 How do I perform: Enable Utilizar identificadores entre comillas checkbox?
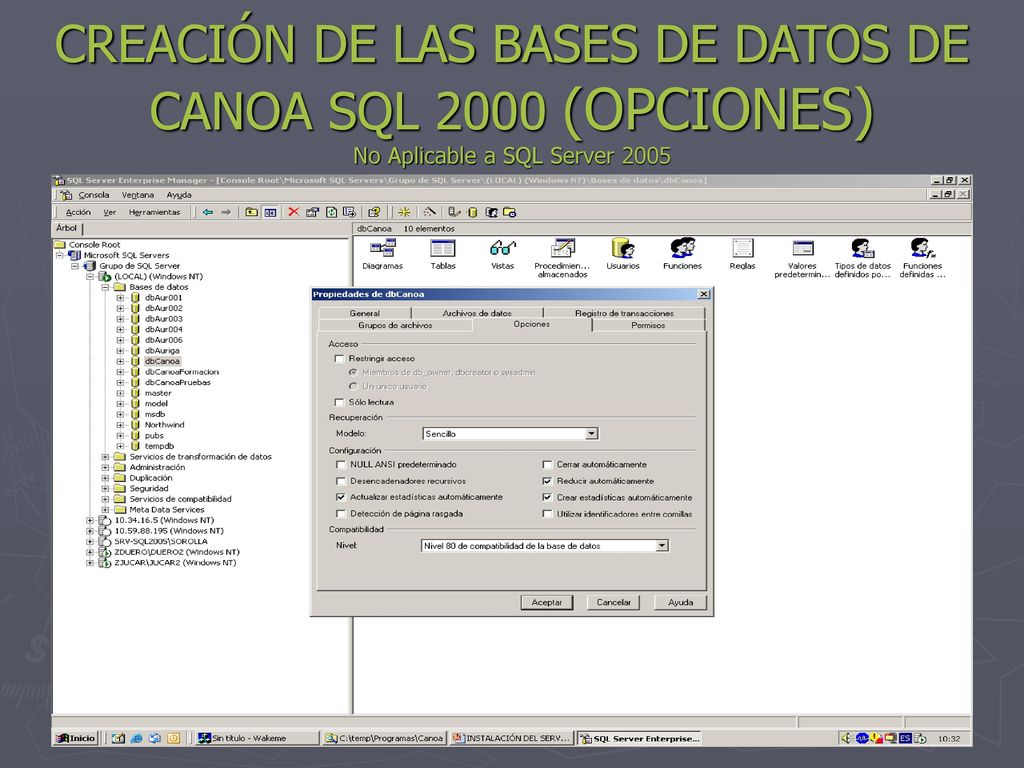click(x=547, y=514)
